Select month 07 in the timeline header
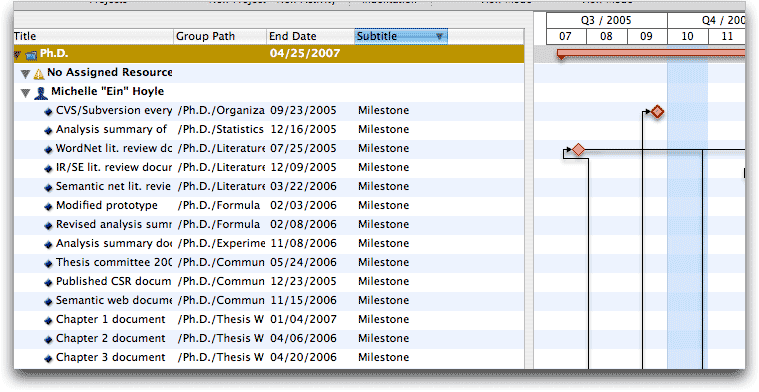Image resolution: width=759 pixels, height=392 pixels. [x=566, y=36]
